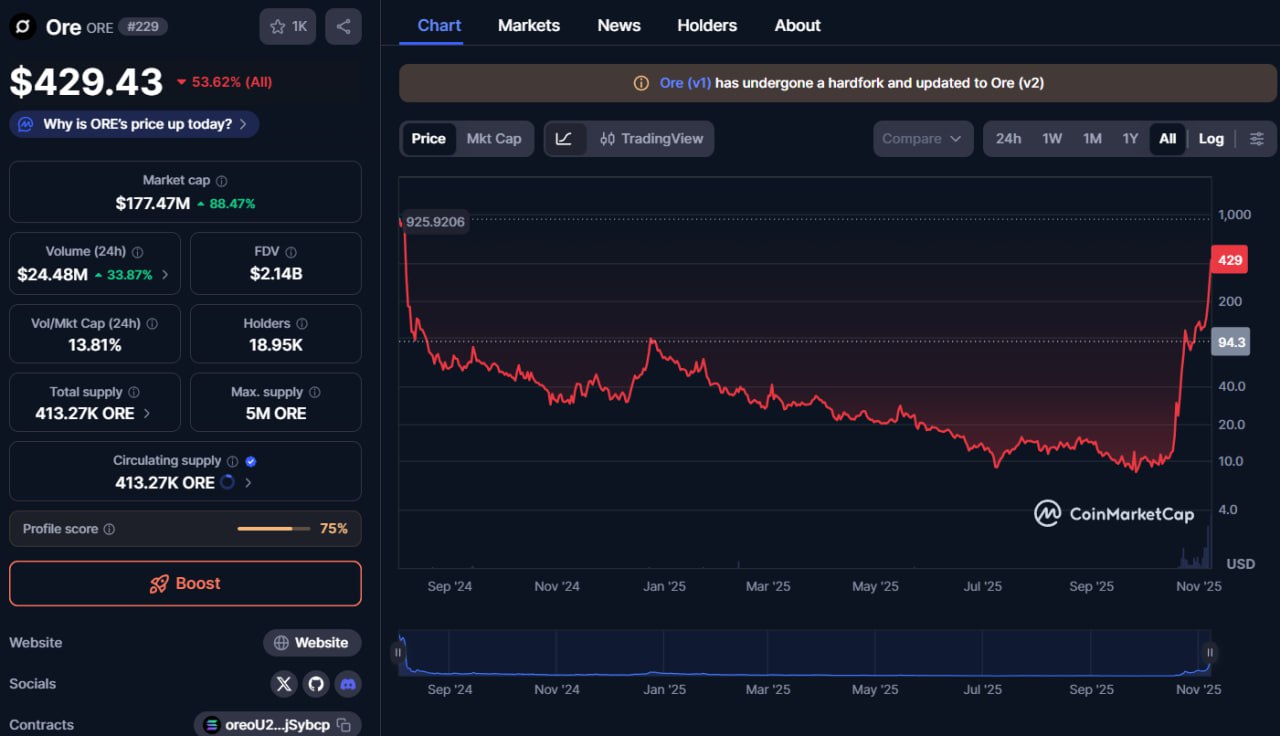Switch to line chart icon view
The height and width of the screenshot is (736, 1280).
coord(564,139)
